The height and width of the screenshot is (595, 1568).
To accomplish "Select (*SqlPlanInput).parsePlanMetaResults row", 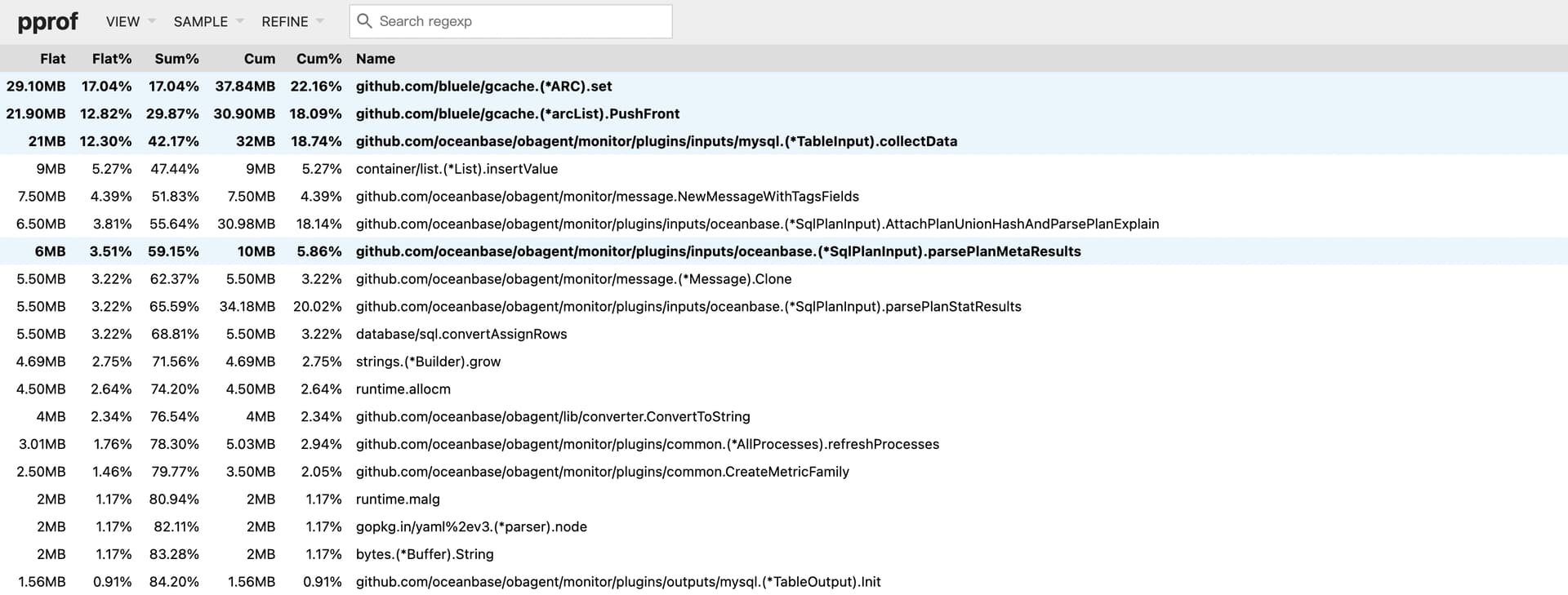I will tap(784, 251).
